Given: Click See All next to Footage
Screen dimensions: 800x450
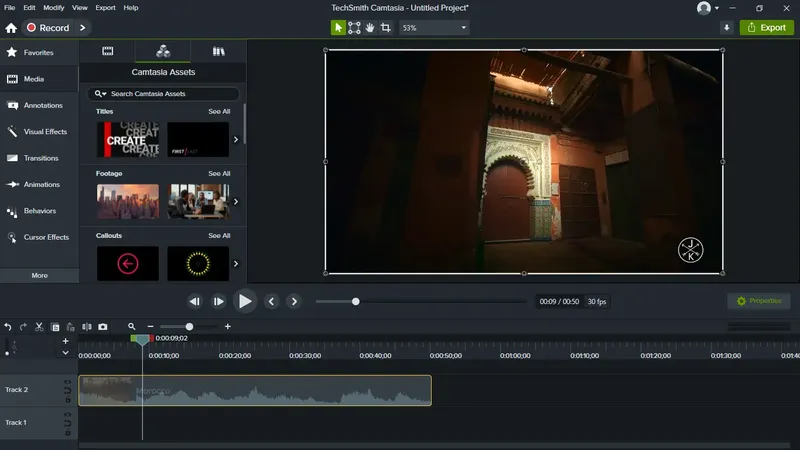Looking at the screenshot, I should click(219, 173).
